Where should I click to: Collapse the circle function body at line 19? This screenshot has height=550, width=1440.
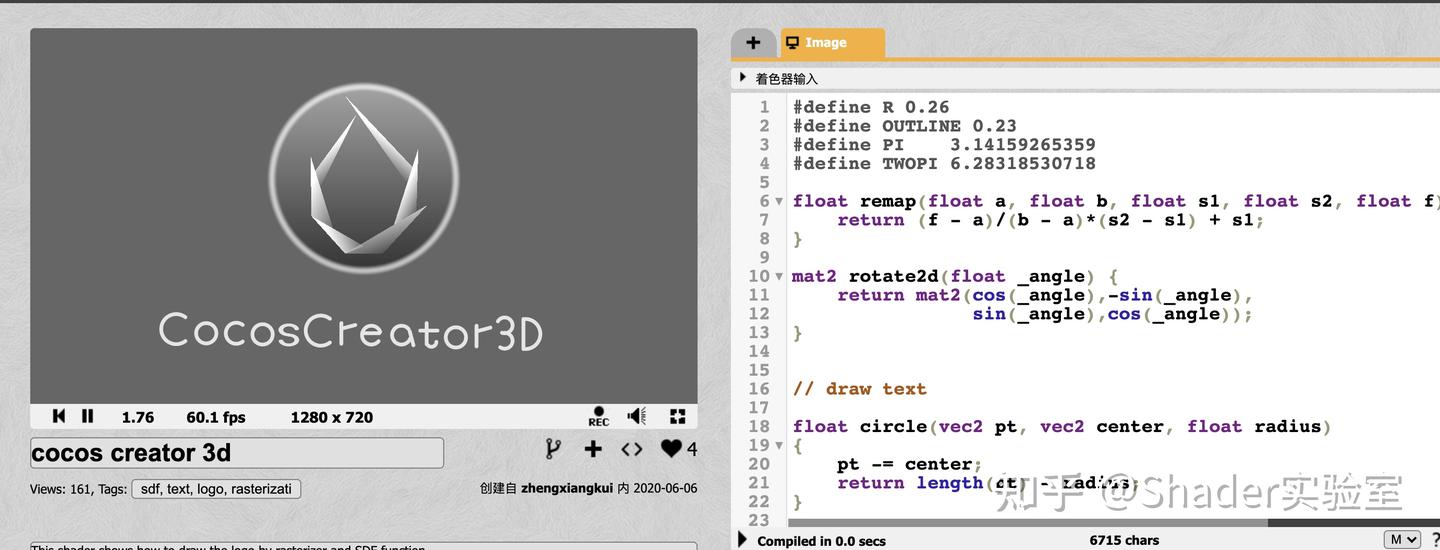point(779,446)
